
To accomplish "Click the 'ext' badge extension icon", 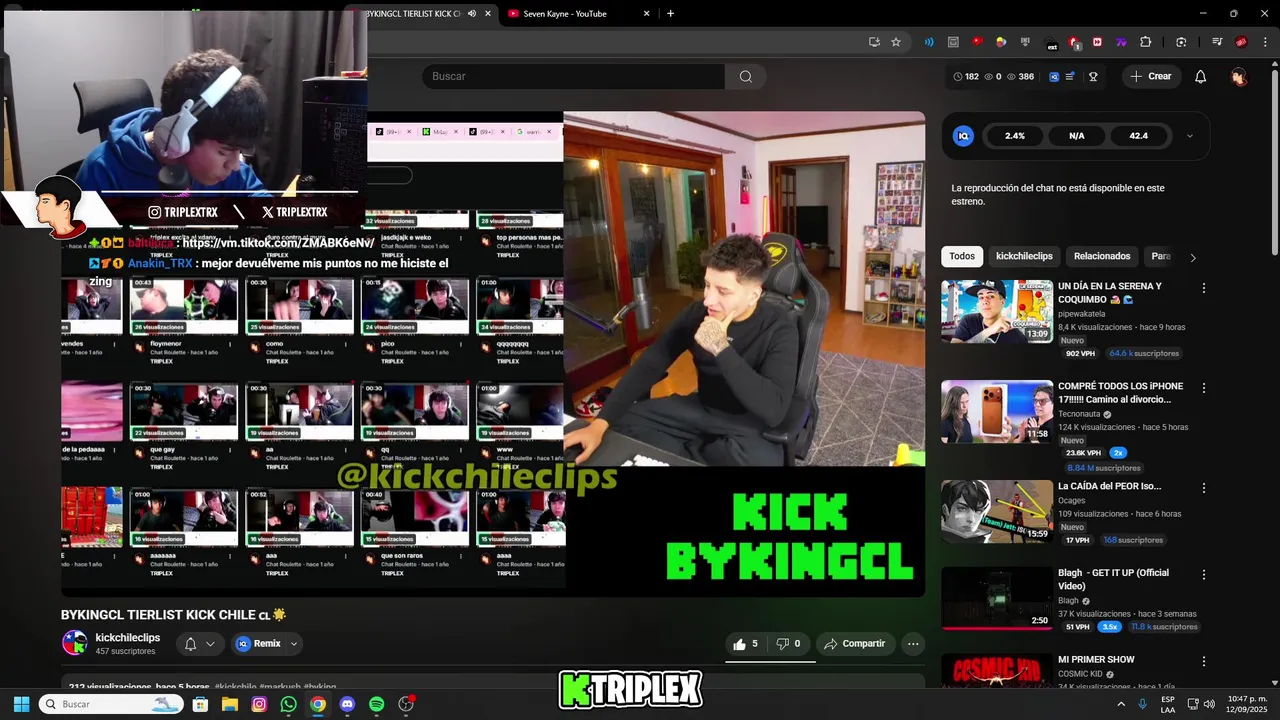I will coord(1051,43).
